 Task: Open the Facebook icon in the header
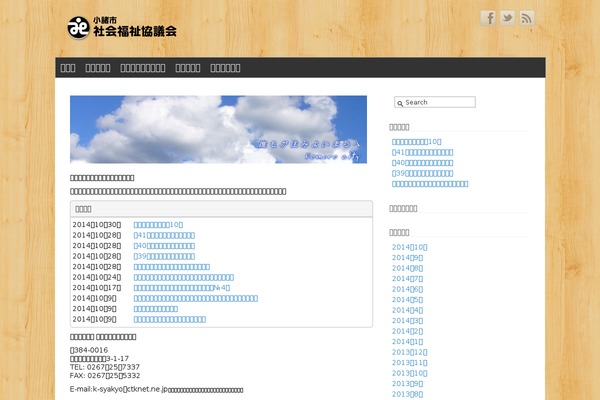488,18
